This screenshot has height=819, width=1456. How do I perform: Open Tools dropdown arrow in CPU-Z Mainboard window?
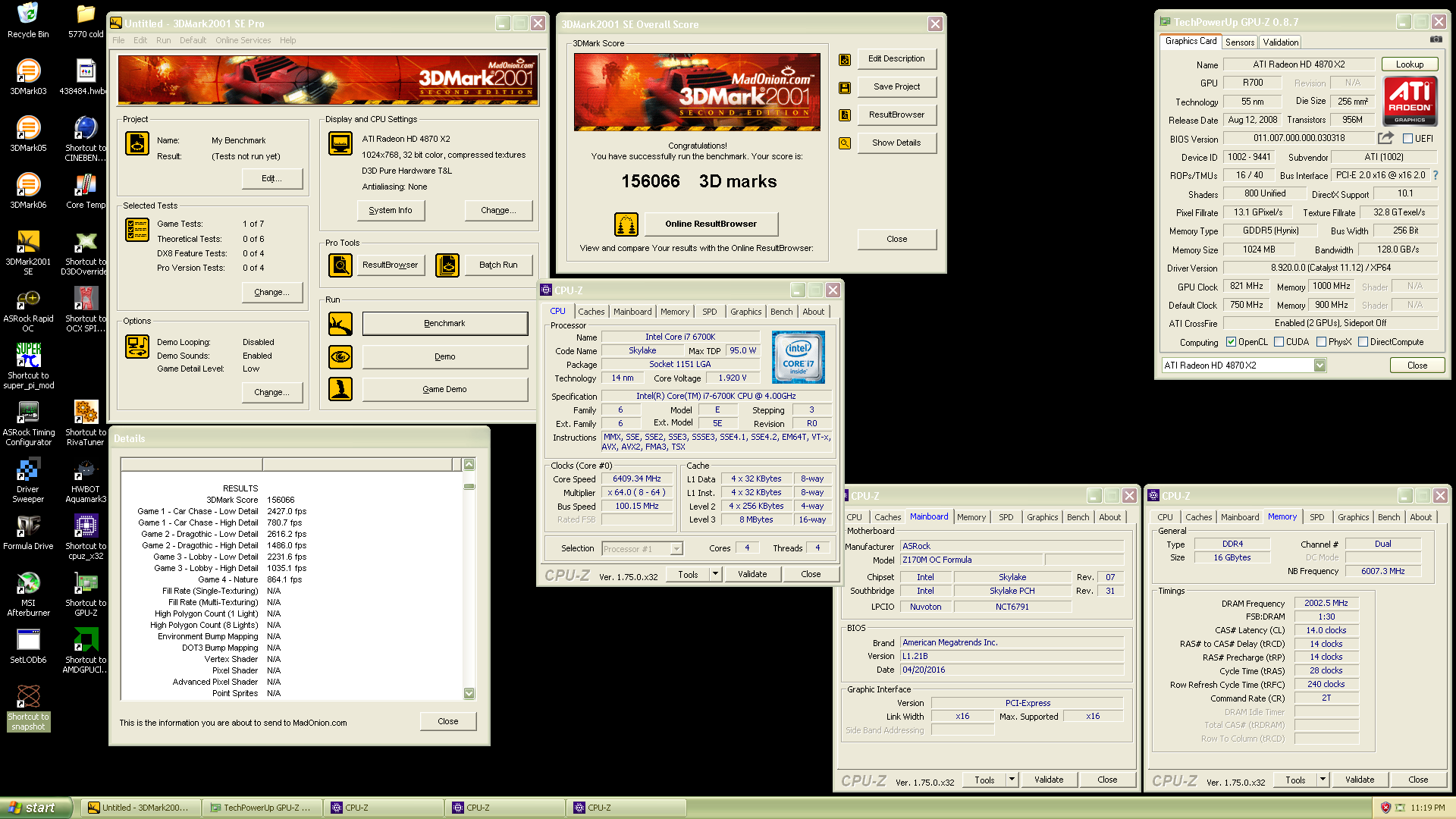(1012, 780)
